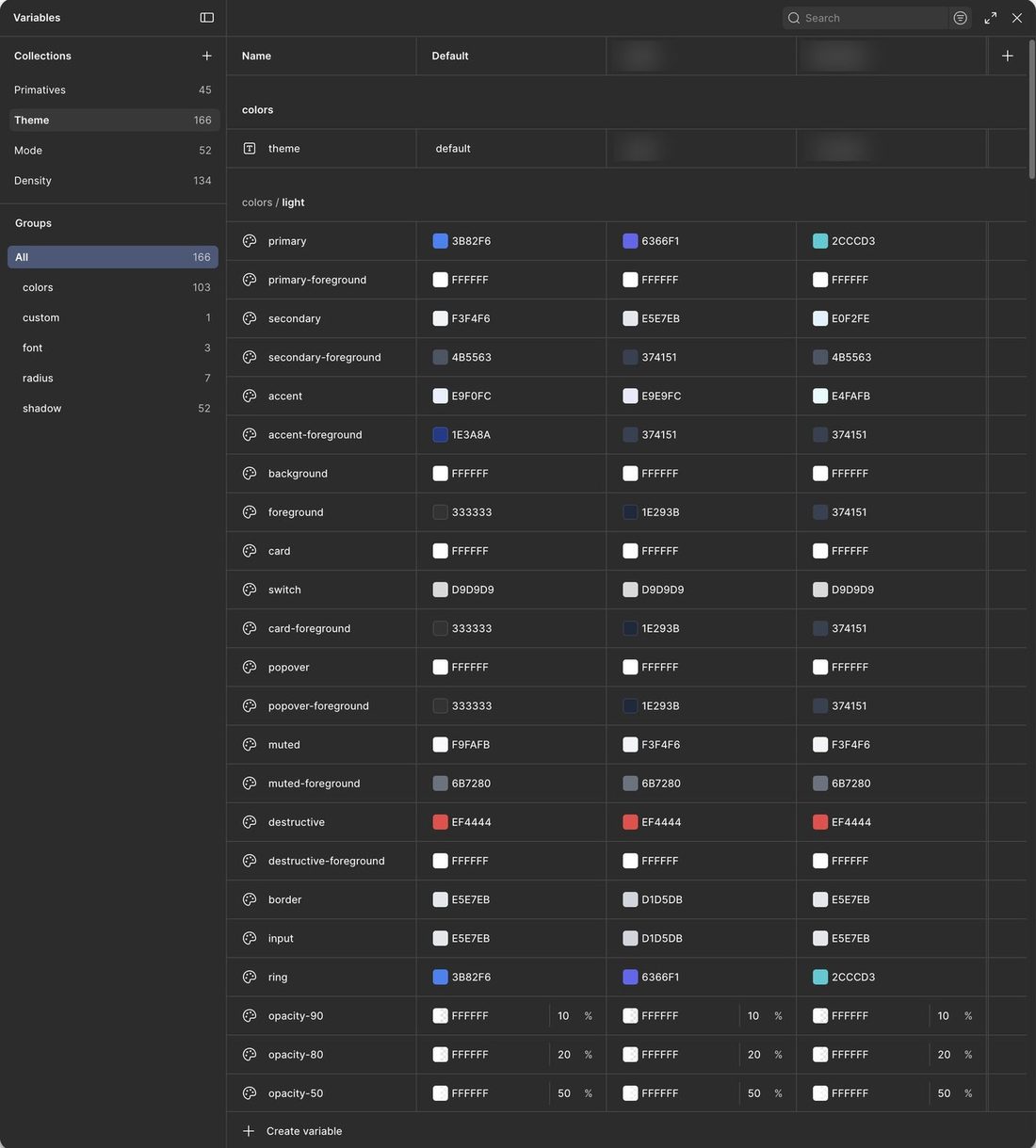Expand the variables window to full size
The image size is (1036, 1148).
point(991,18)
